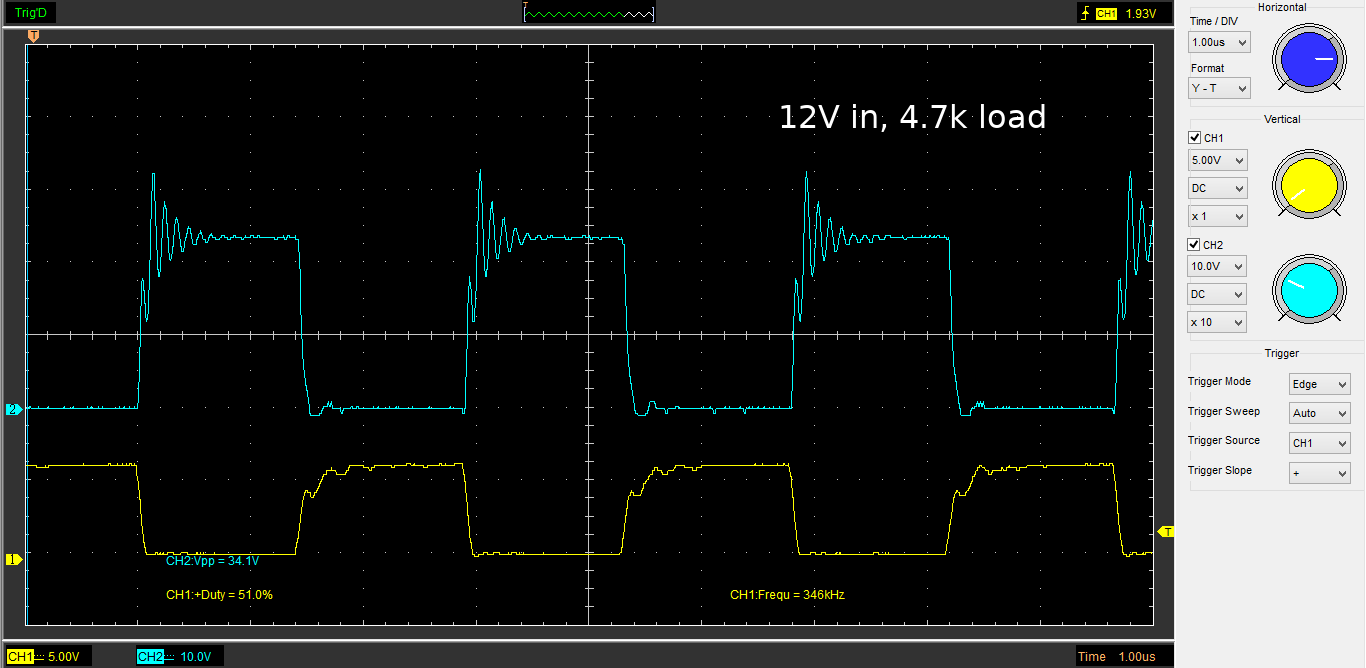The image size is (1366, 668).
Task: Click the rising edge trigger icon
Action: click(x=1086, y=14)
